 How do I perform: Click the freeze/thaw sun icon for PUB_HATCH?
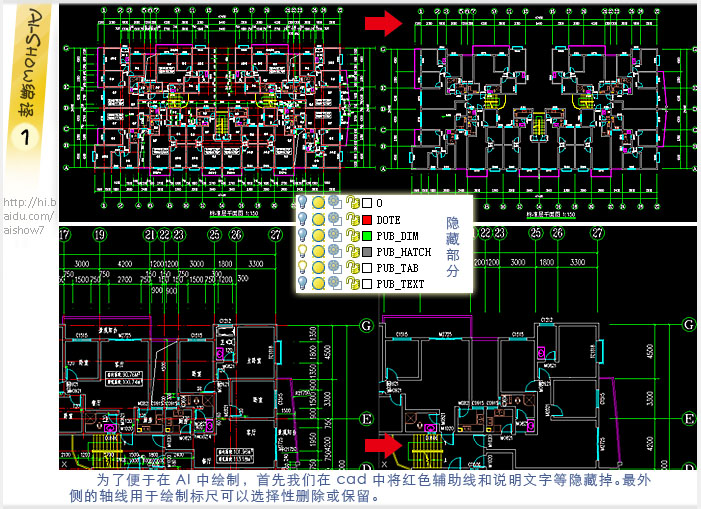click(x=318, y=252)
